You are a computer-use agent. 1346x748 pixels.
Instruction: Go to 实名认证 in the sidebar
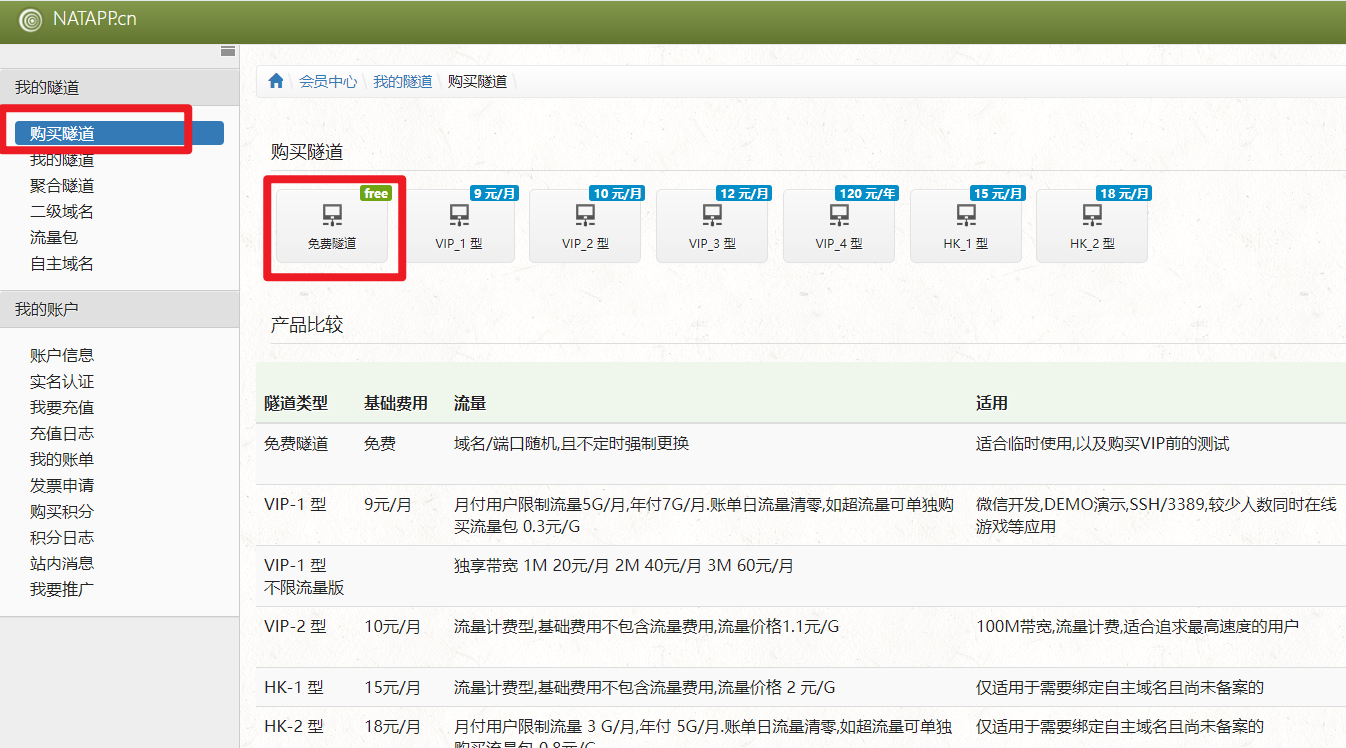coord(62,382)
